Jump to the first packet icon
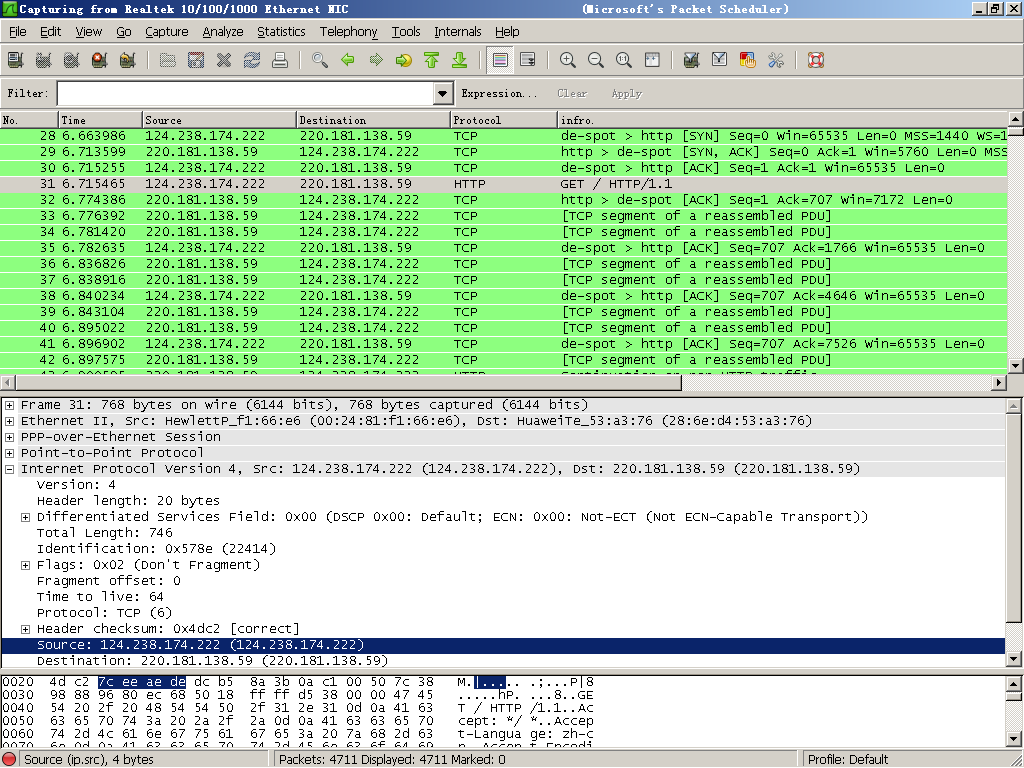 (432, 60)
